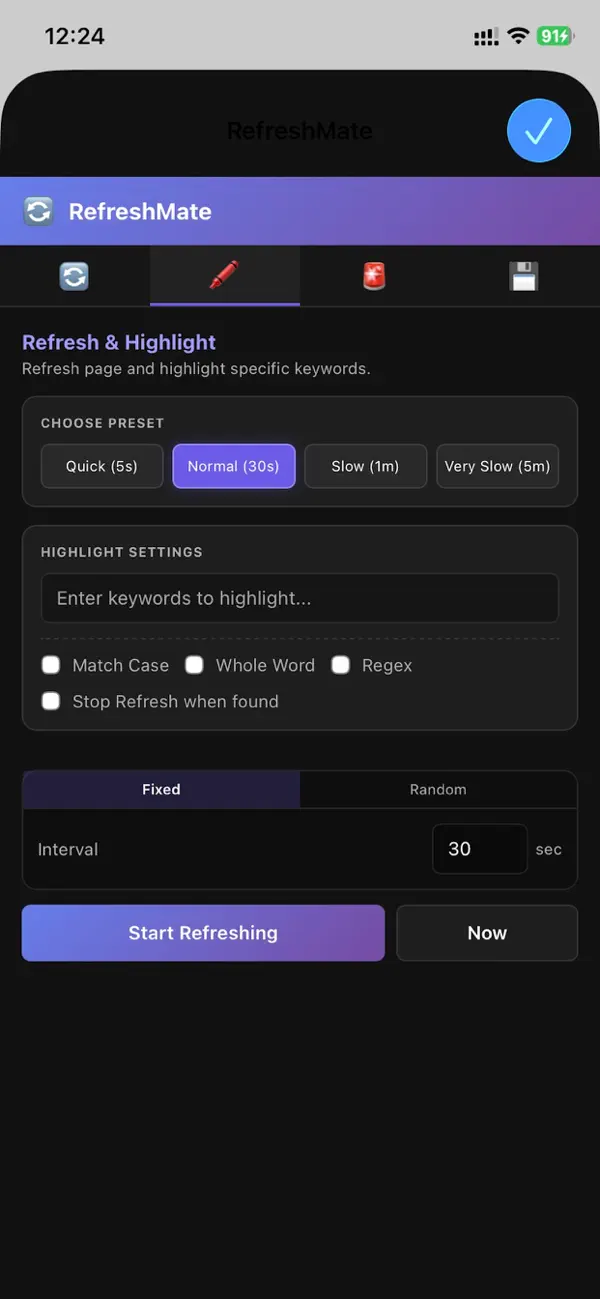Tap the Wi-Fi icon in the status bar
This screenshot has width=600, height=1299.
click(x=517, y=35)
